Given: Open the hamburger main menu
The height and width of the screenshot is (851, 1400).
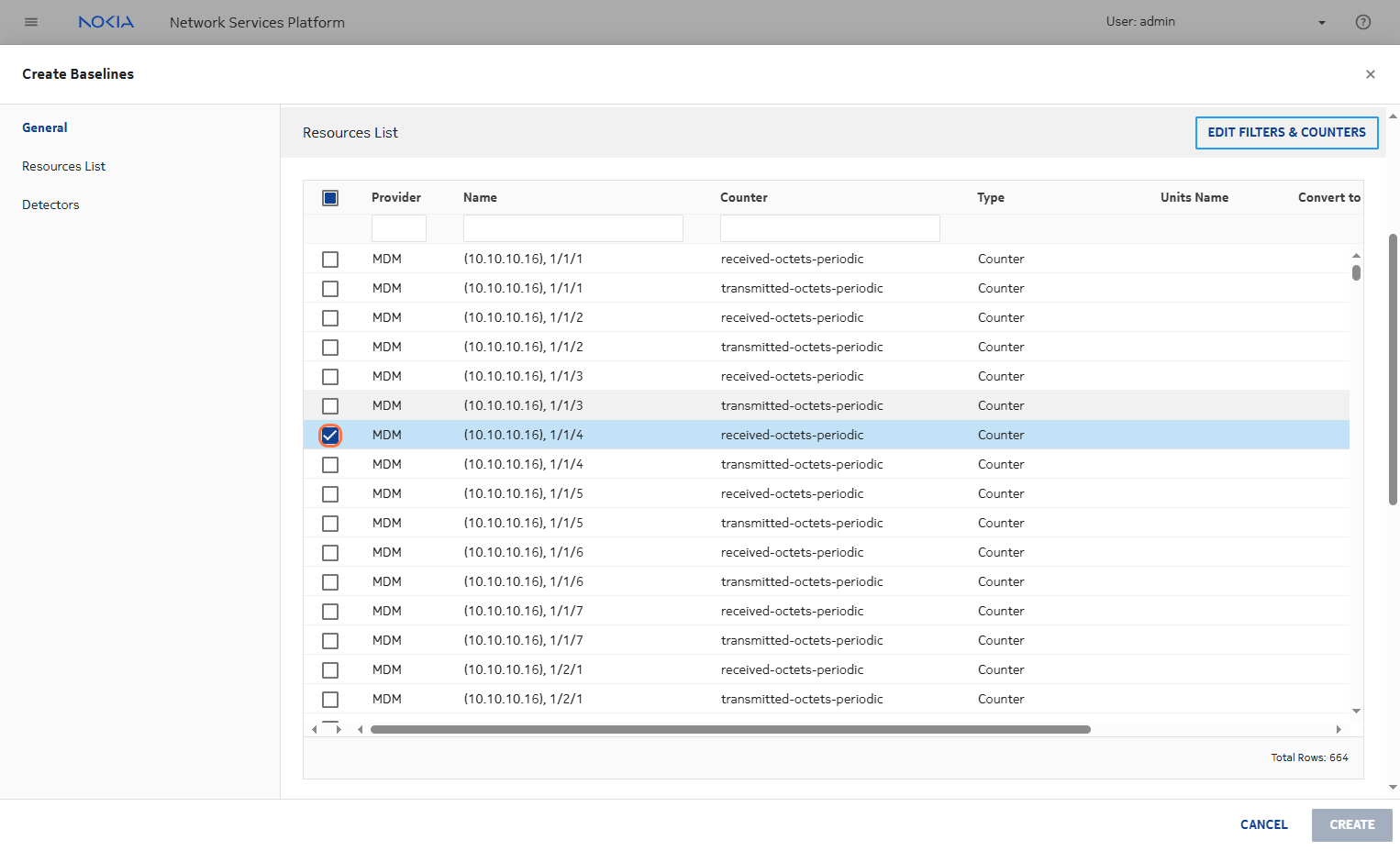Looking at the screenshot, I should tap(31, 22).
